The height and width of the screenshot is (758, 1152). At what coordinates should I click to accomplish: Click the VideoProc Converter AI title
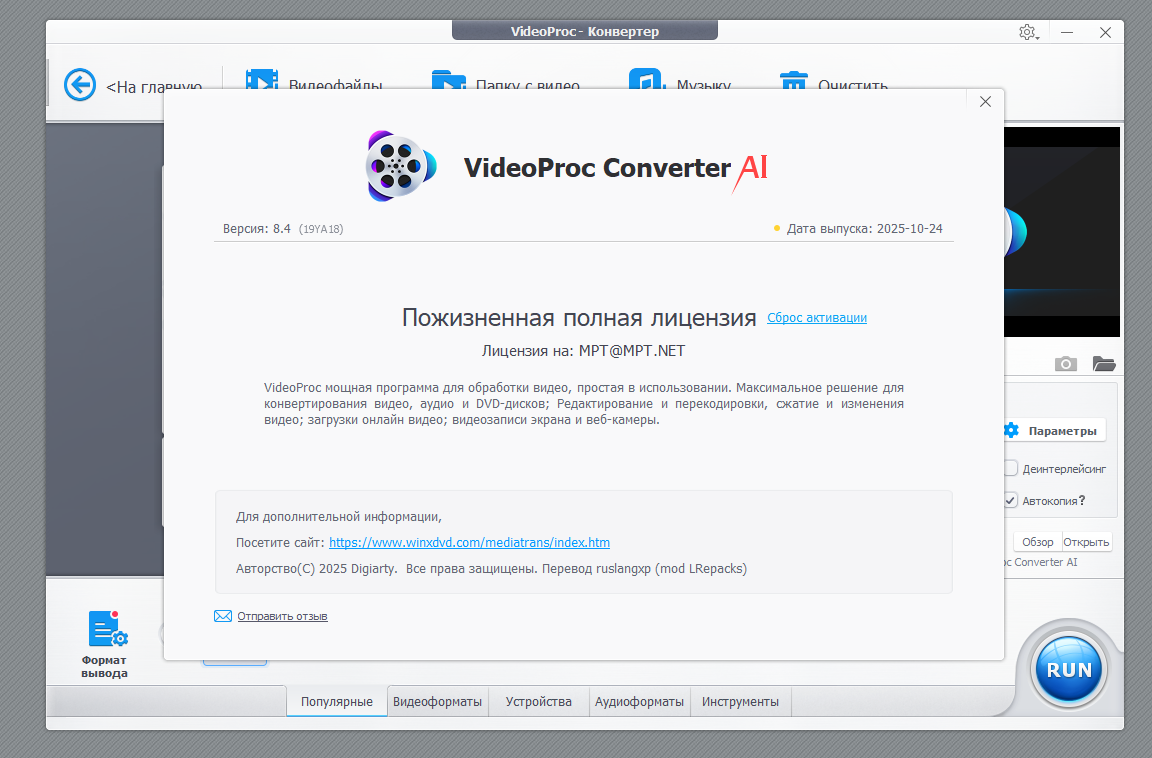click(x=616, y=168)
